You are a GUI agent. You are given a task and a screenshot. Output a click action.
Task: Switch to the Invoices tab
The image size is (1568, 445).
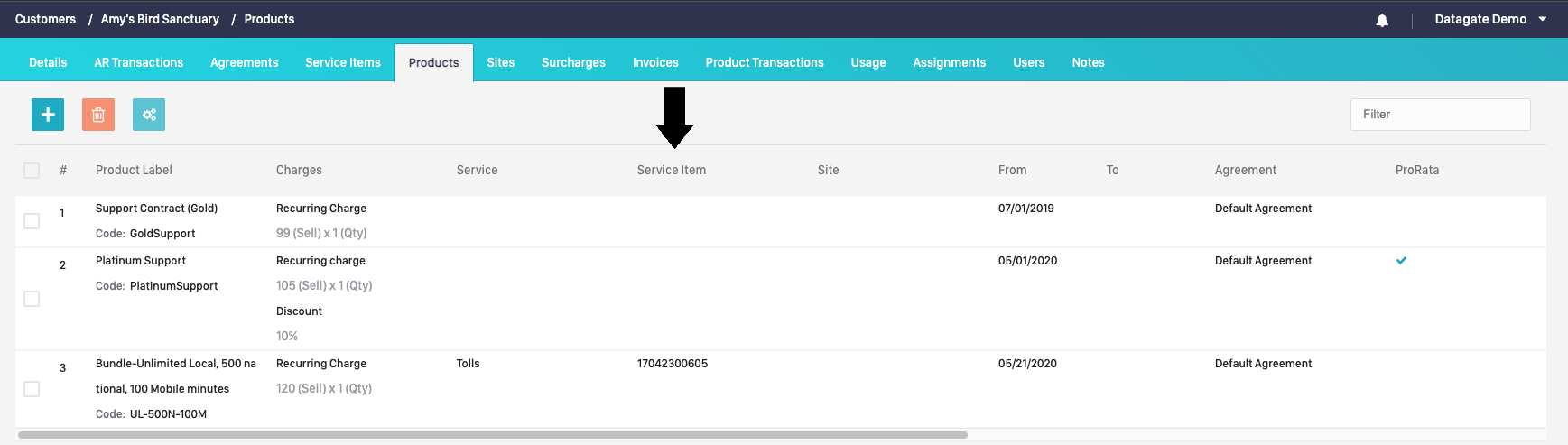click(x=655, y=62)
